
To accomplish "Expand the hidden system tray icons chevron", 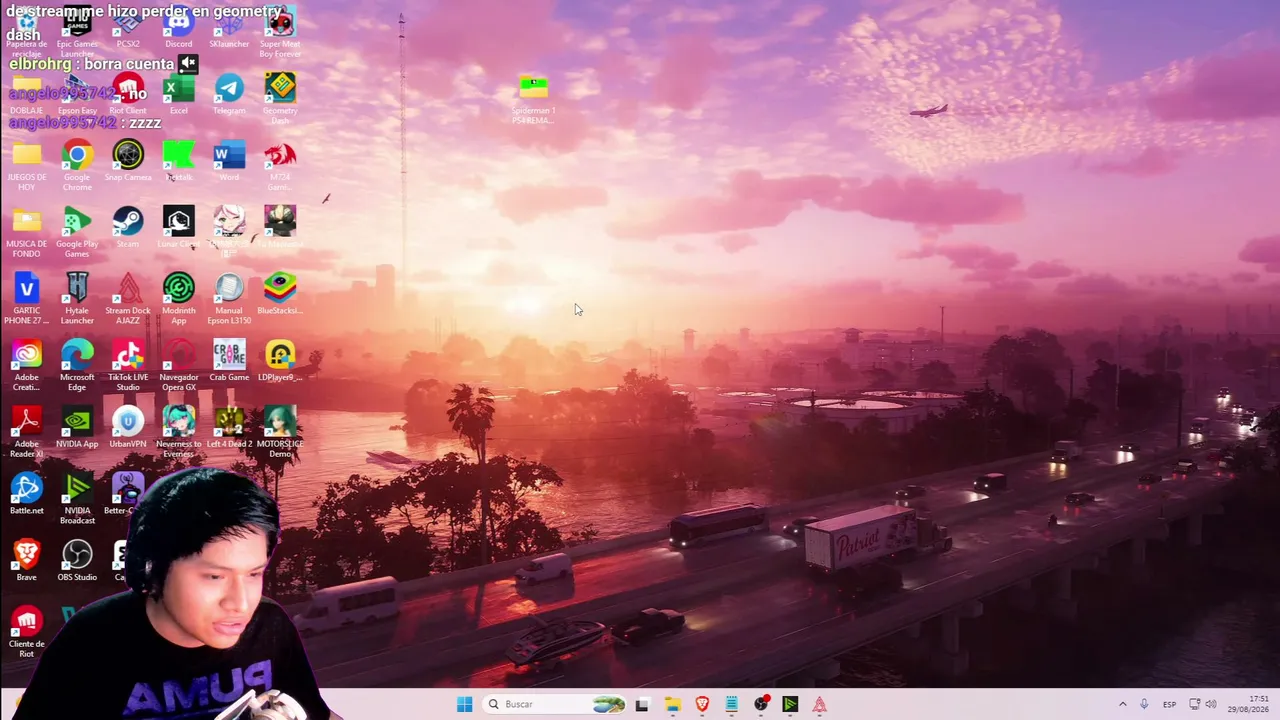I will click(1122, 704).
